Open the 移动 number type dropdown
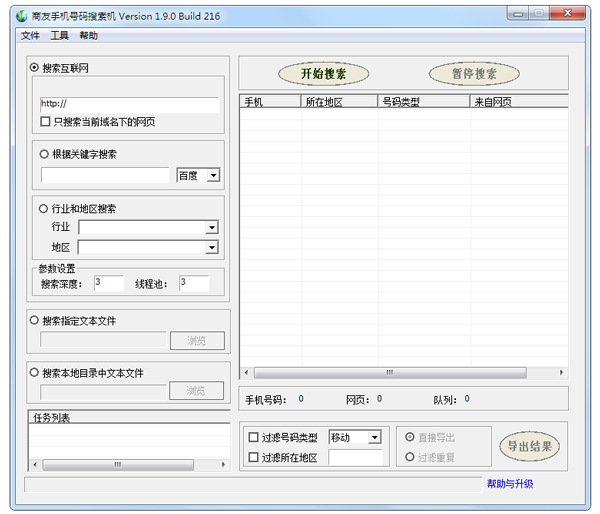600x514 pixels. (x=375, y=437)
